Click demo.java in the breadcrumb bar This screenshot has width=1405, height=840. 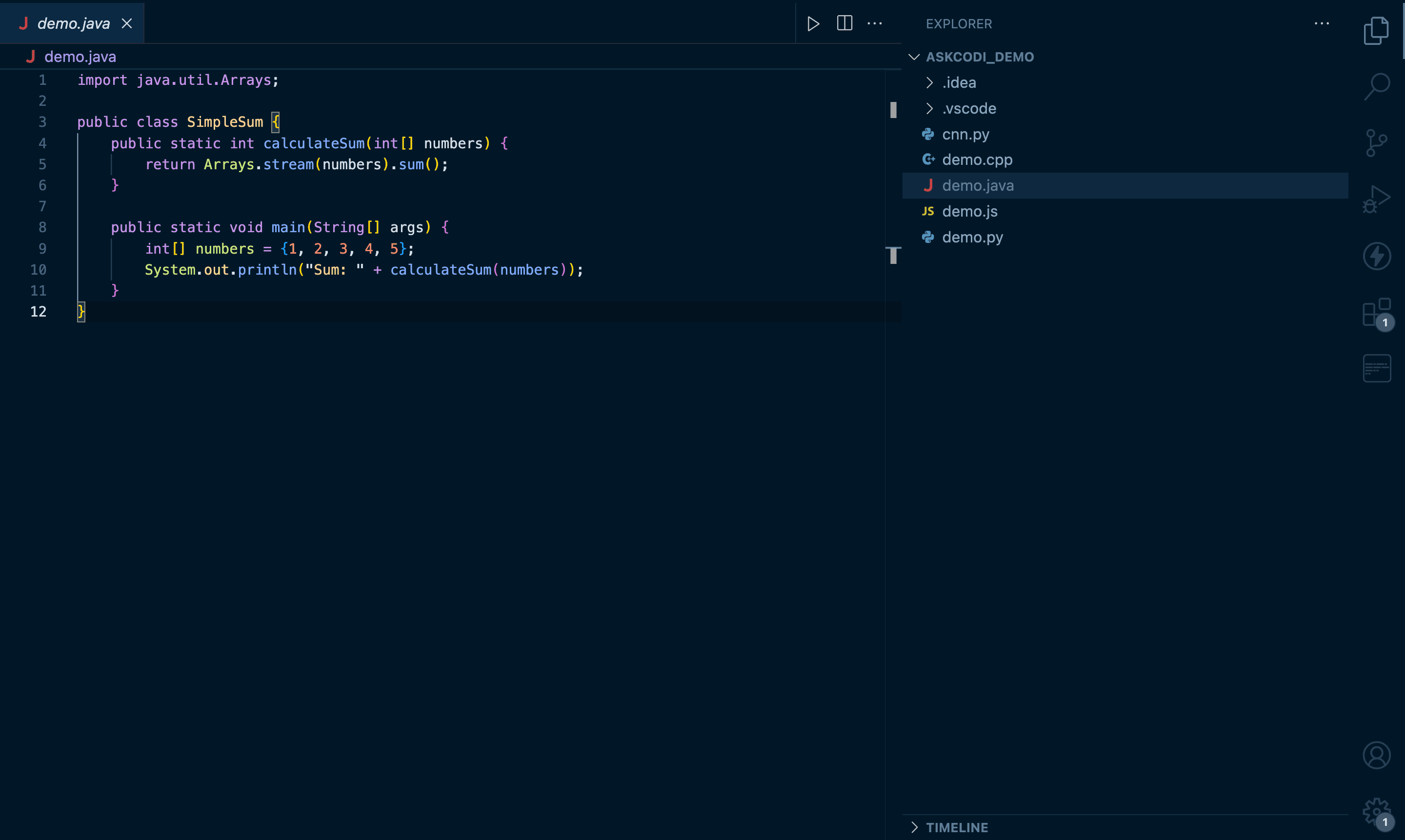pos(80,57)
